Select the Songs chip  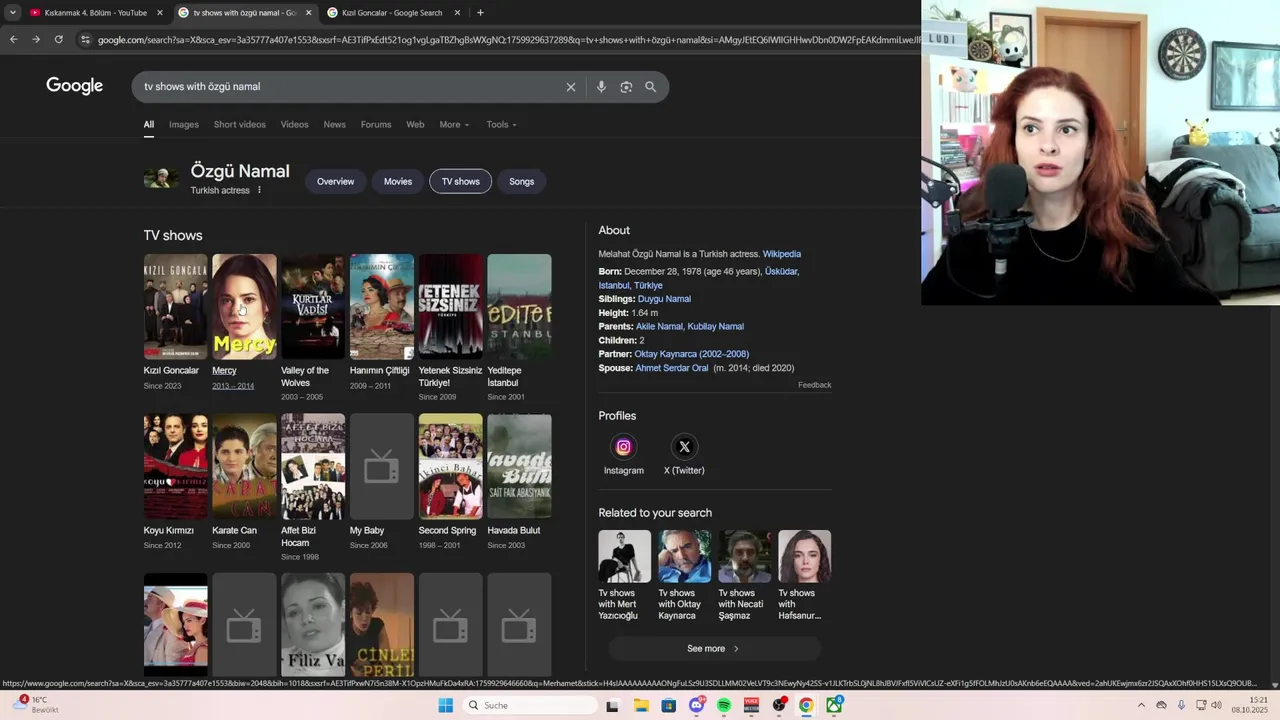click(521, 182)
